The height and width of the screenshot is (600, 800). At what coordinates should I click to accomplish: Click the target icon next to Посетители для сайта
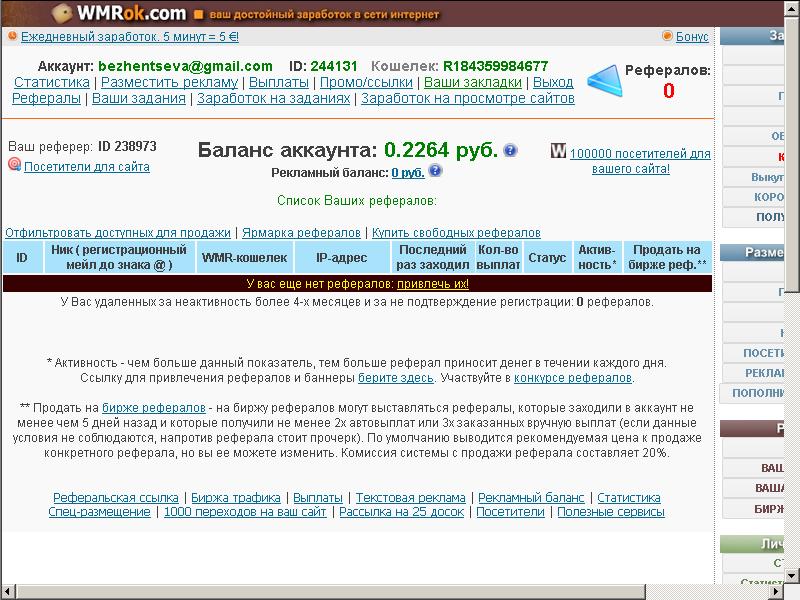[x=14, y=164]
